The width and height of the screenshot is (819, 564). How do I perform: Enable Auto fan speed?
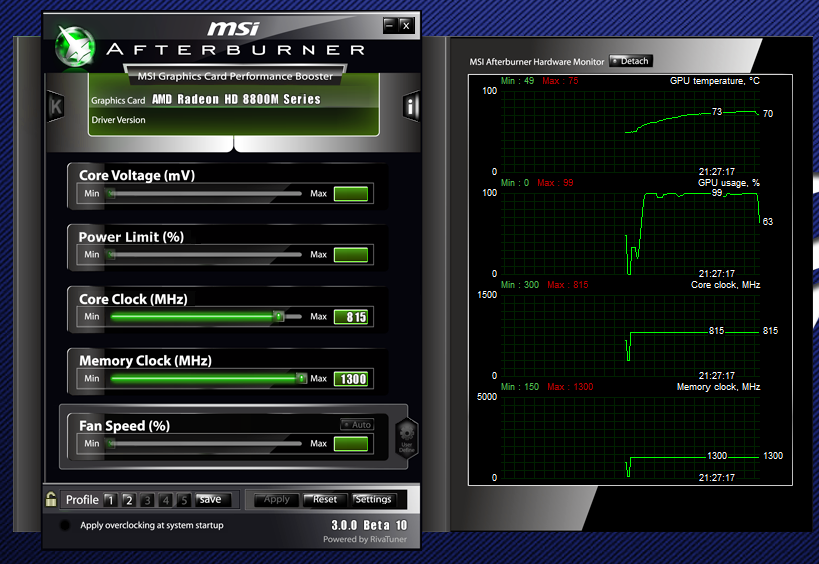[357, 425]
